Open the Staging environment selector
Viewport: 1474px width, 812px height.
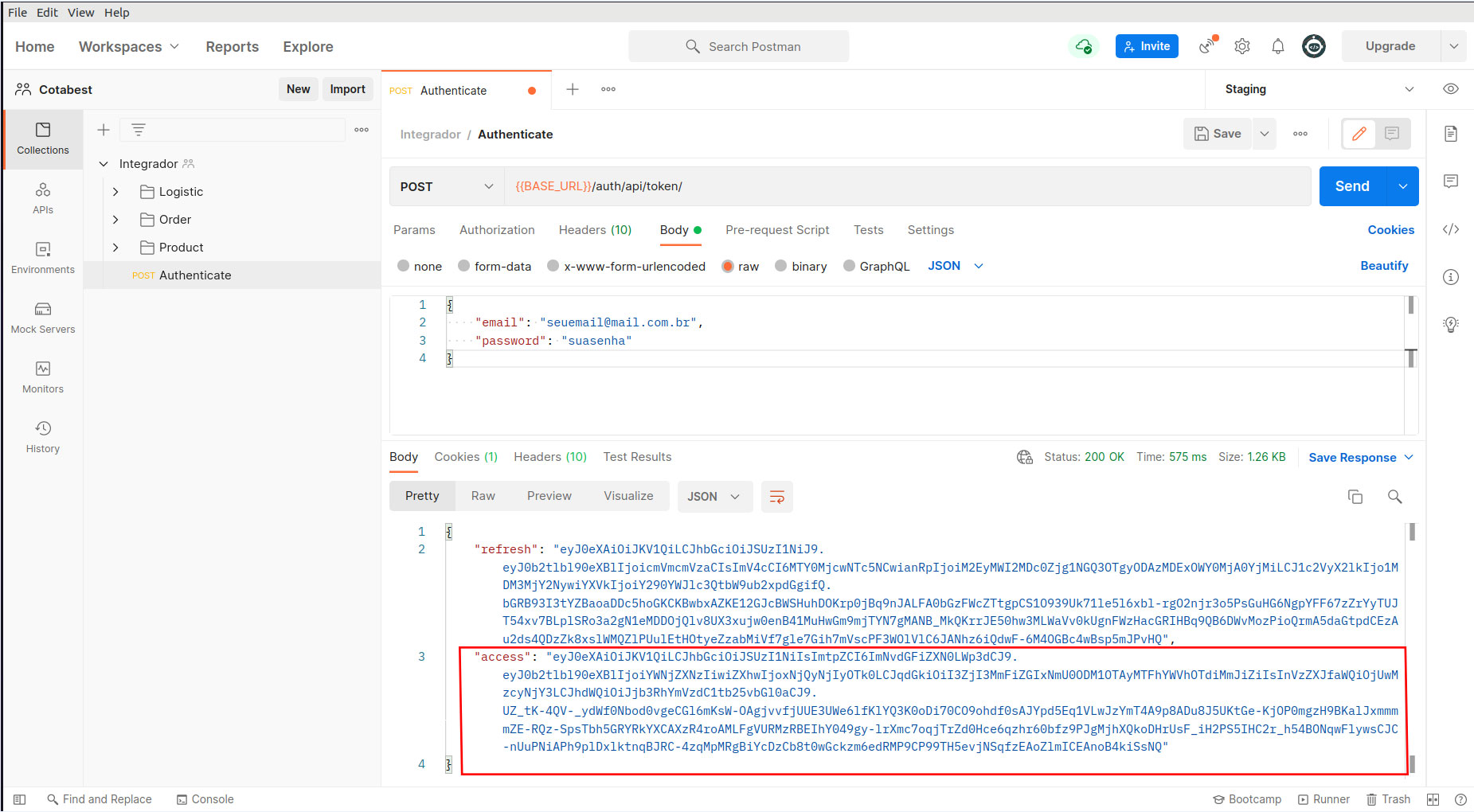[1318, 89]
